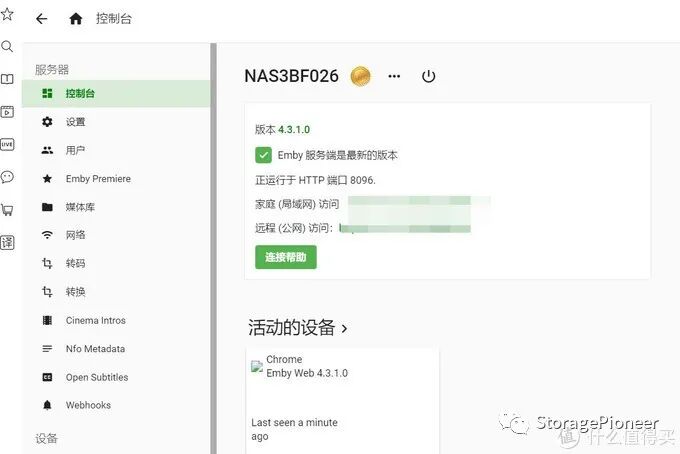Select 控制台 in the server menu
Image resolution: width=680 pixels, height=454 pixels.
116,93
